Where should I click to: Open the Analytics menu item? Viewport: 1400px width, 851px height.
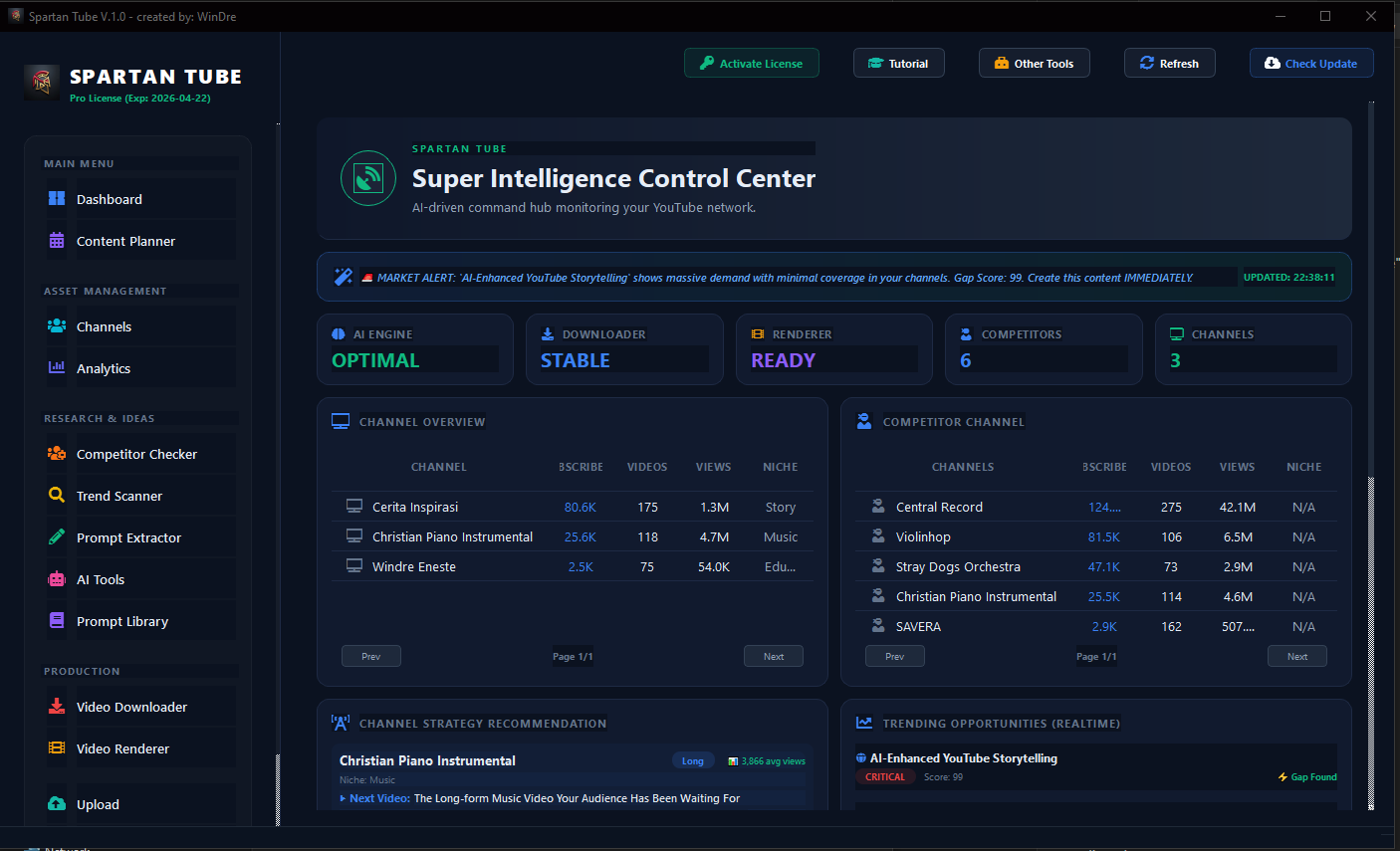click(104, 368)
